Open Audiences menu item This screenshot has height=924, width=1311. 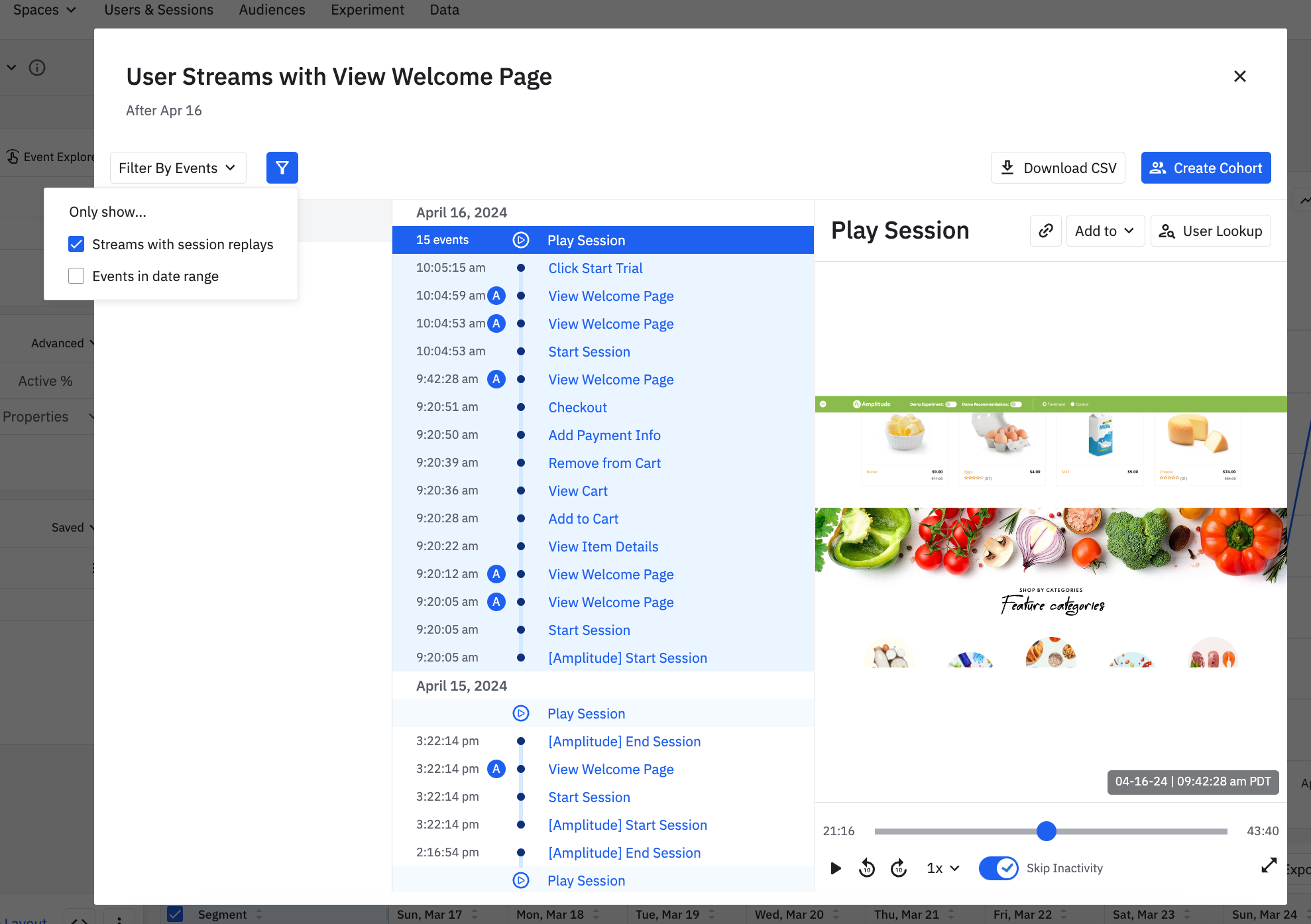(x=272, y=10)
